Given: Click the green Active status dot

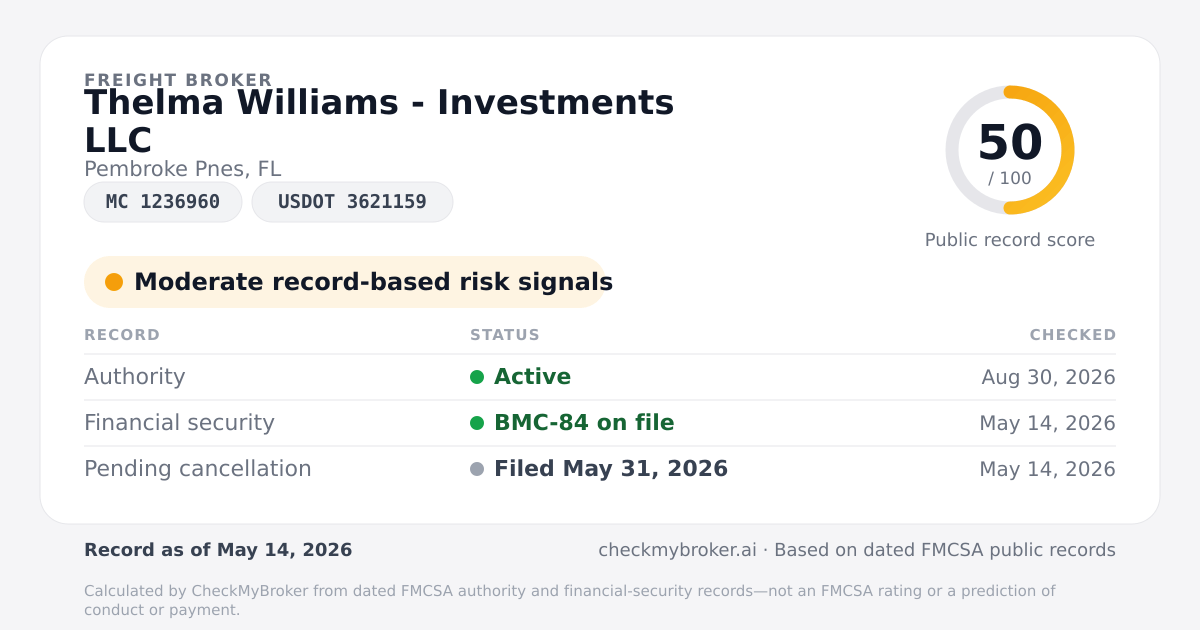Looking at the screenshot, I should [x=477, y=377].
